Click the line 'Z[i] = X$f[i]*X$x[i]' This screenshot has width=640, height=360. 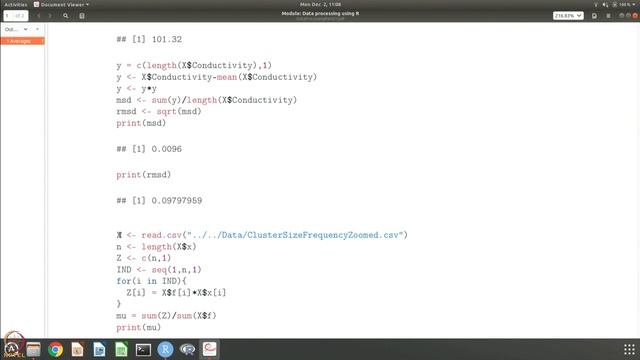[176, 293]
